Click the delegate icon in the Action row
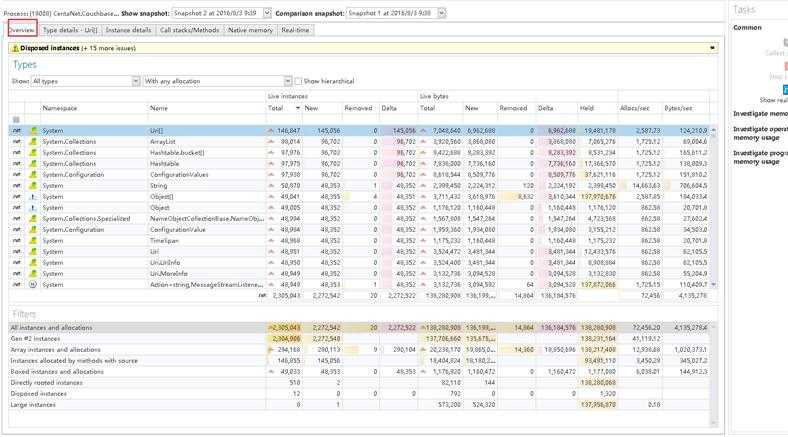 [x=33, y=284]
